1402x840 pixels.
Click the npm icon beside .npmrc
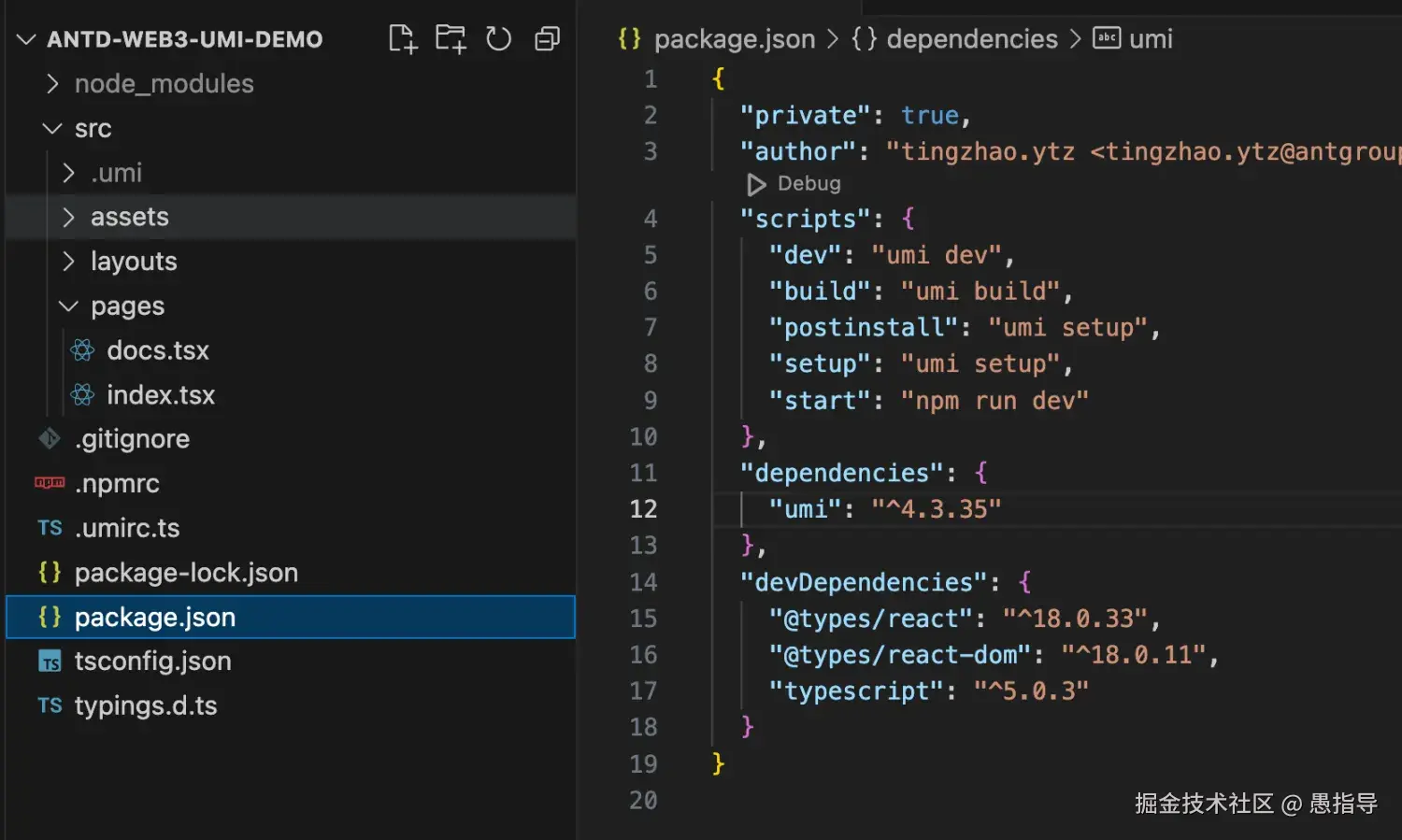pyautogui.click(x=50, y=483)
